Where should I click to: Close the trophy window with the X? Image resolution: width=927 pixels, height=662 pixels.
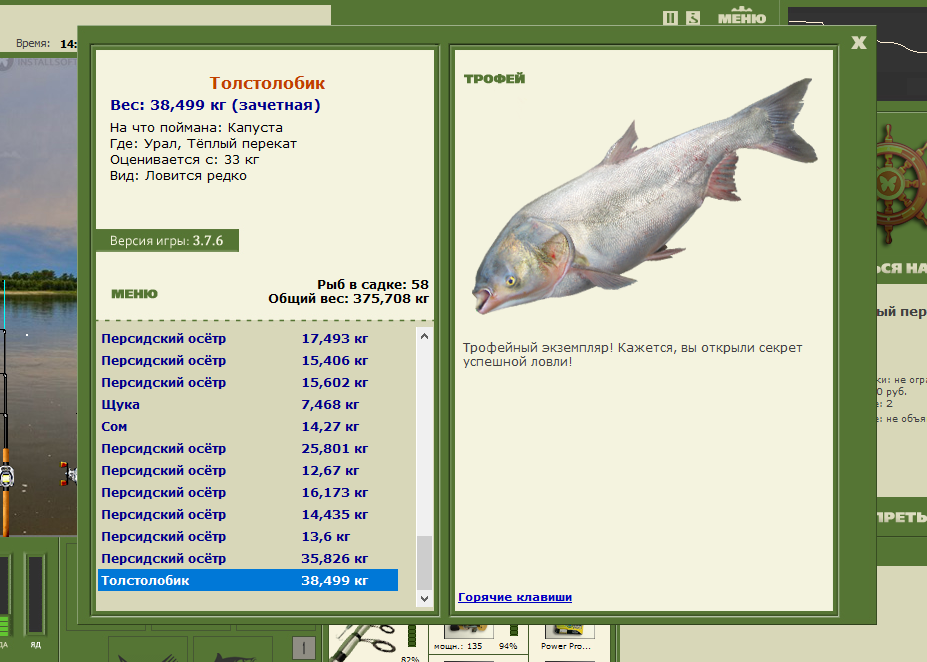[x=859, y=43]
